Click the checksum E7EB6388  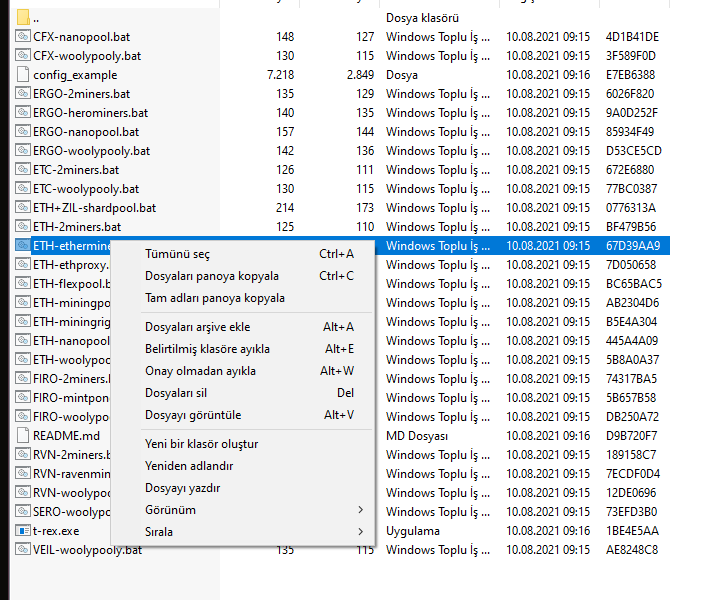pos(630,75)
